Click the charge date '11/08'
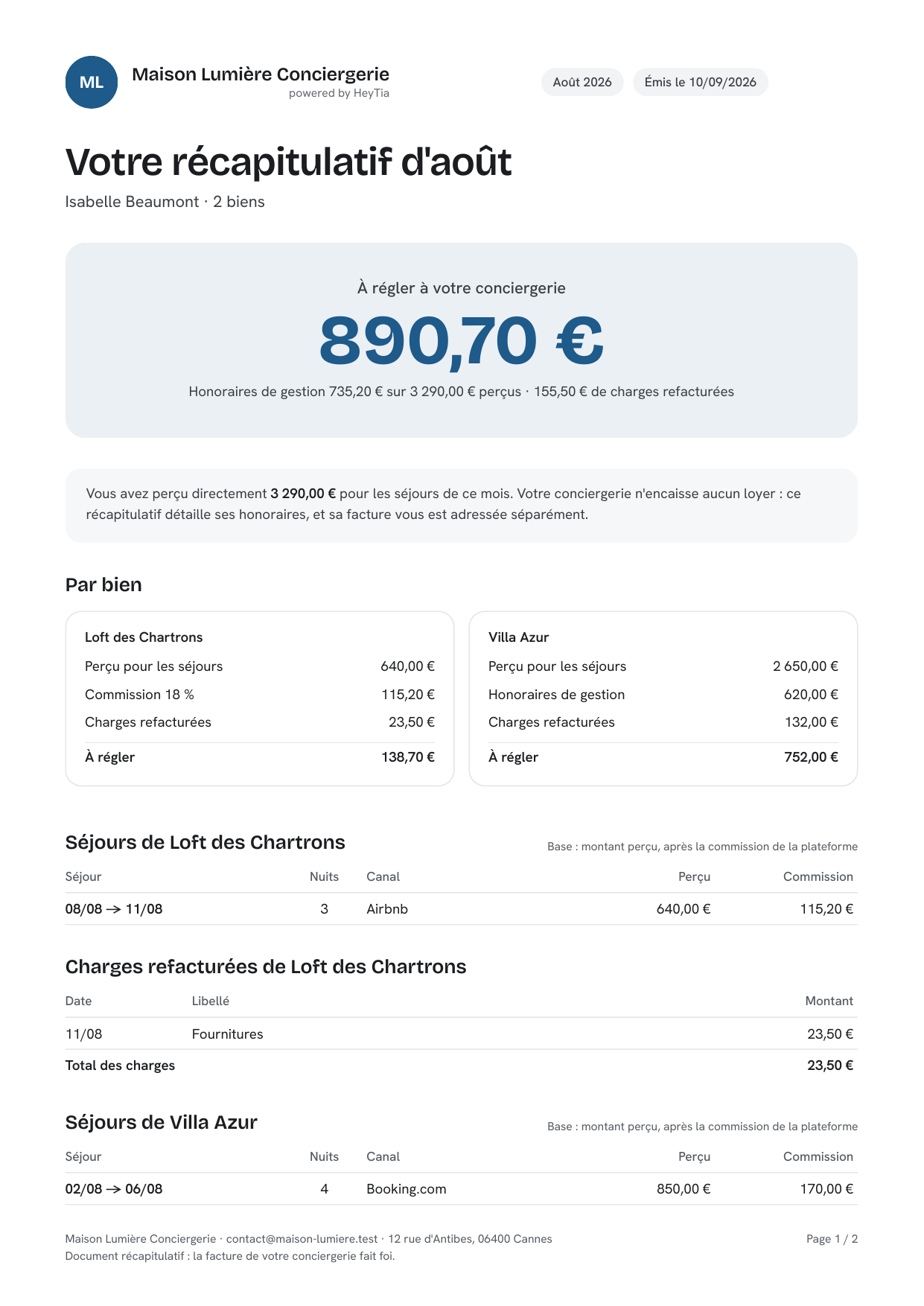 point(83,1034)
